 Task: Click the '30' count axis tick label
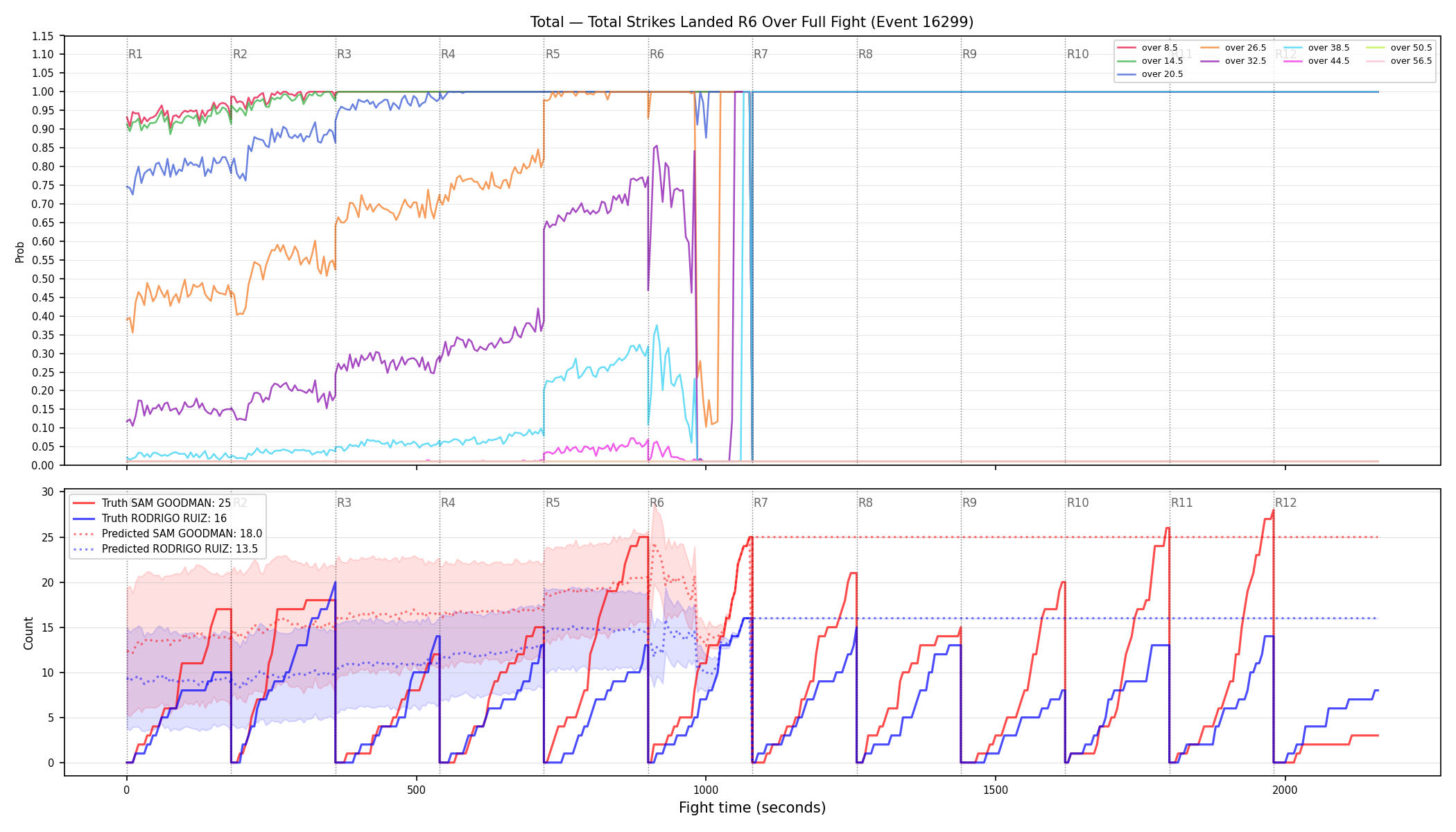pos(48,492)
